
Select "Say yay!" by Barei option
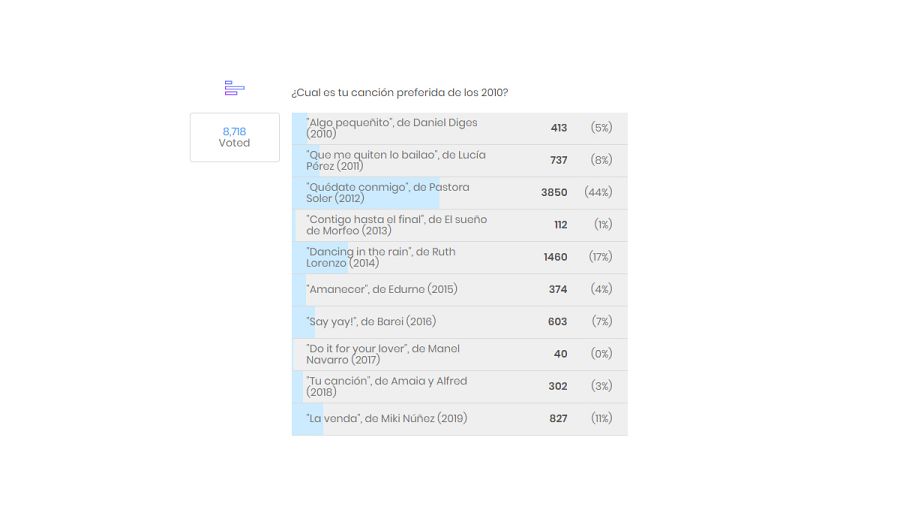point(372,322)
